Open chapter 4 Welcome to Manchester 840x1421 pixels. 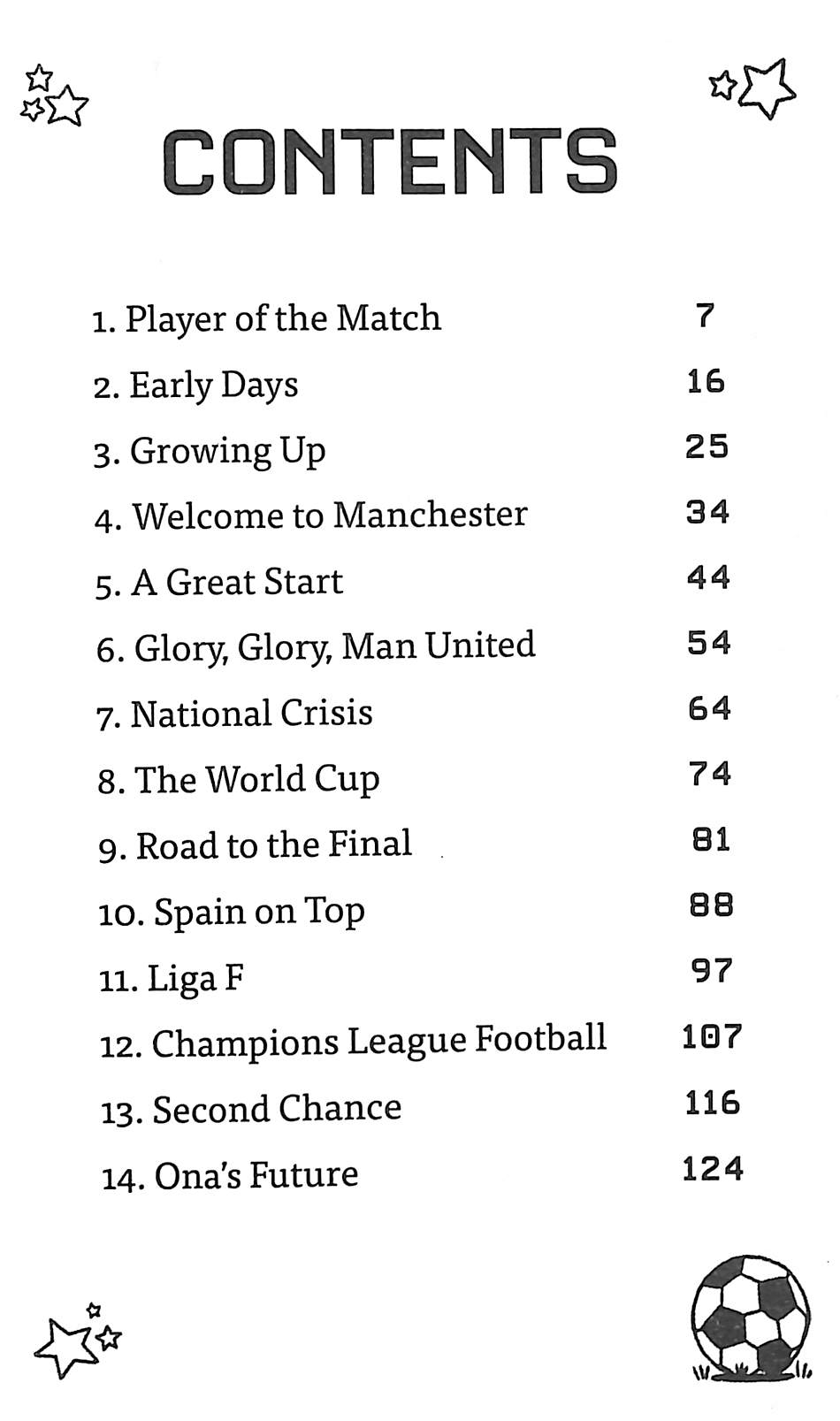311,516
